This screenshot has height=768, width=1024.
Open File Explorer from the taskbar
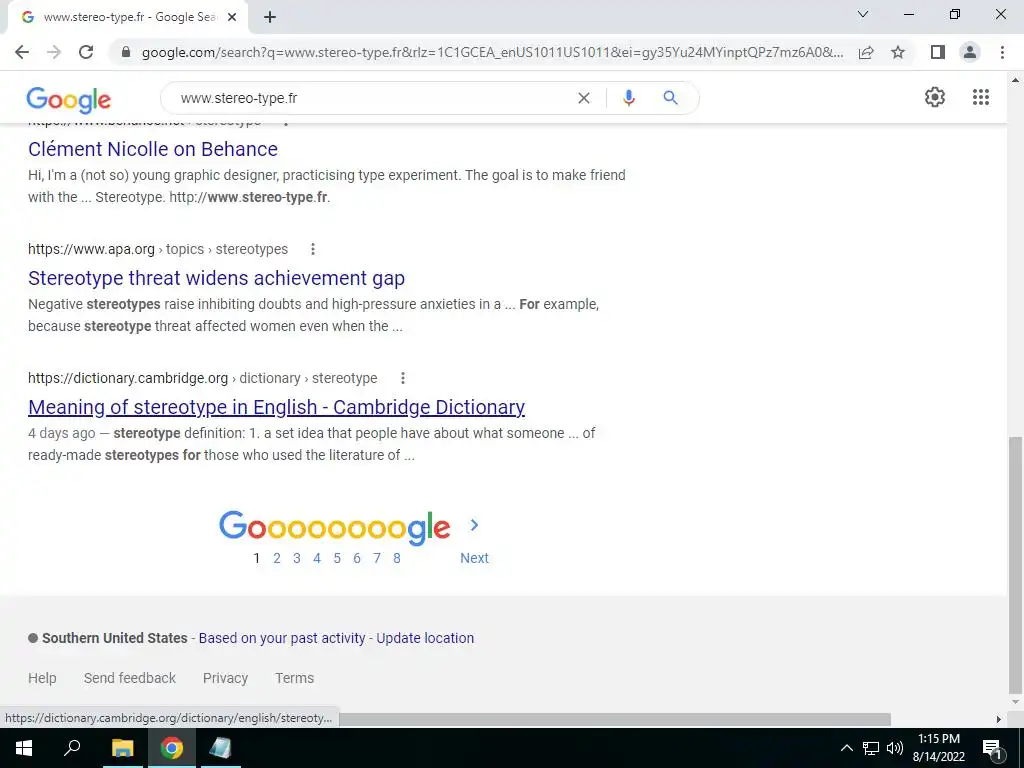122,748
